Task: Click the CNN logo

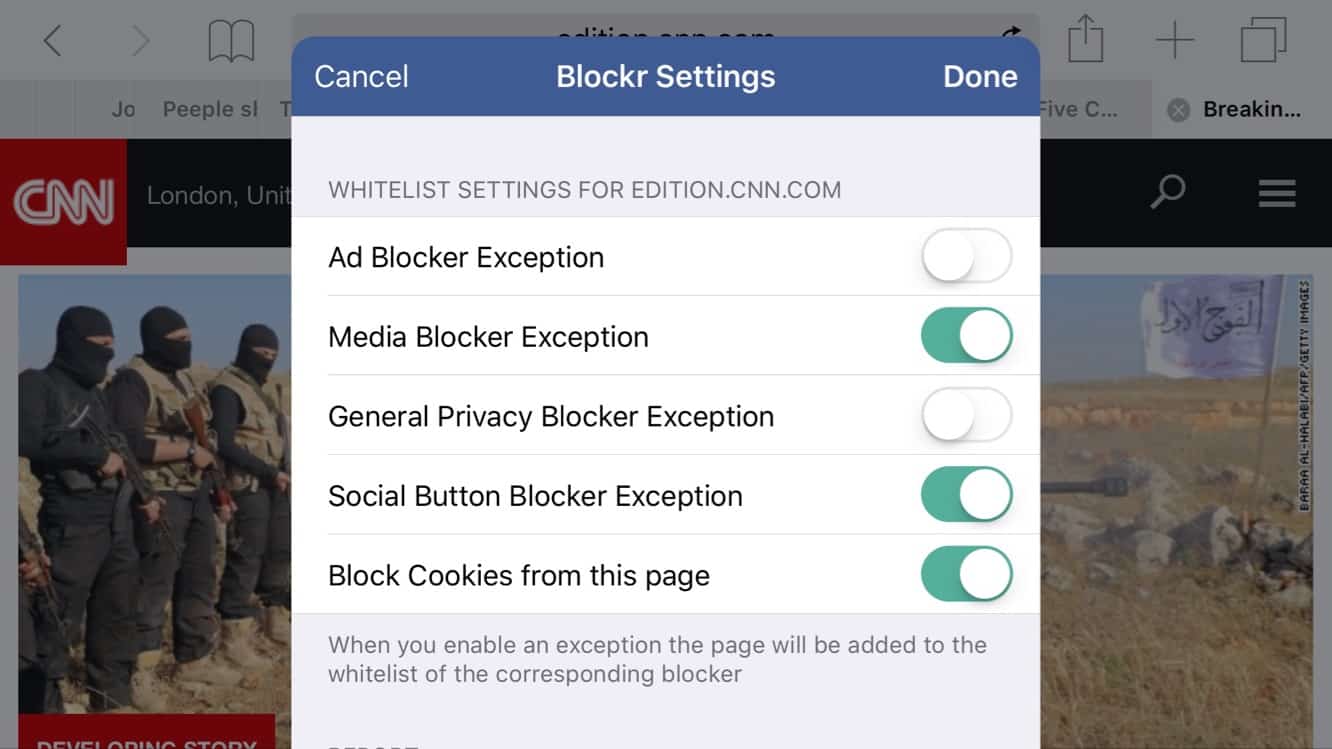Action: coord(63,201)
